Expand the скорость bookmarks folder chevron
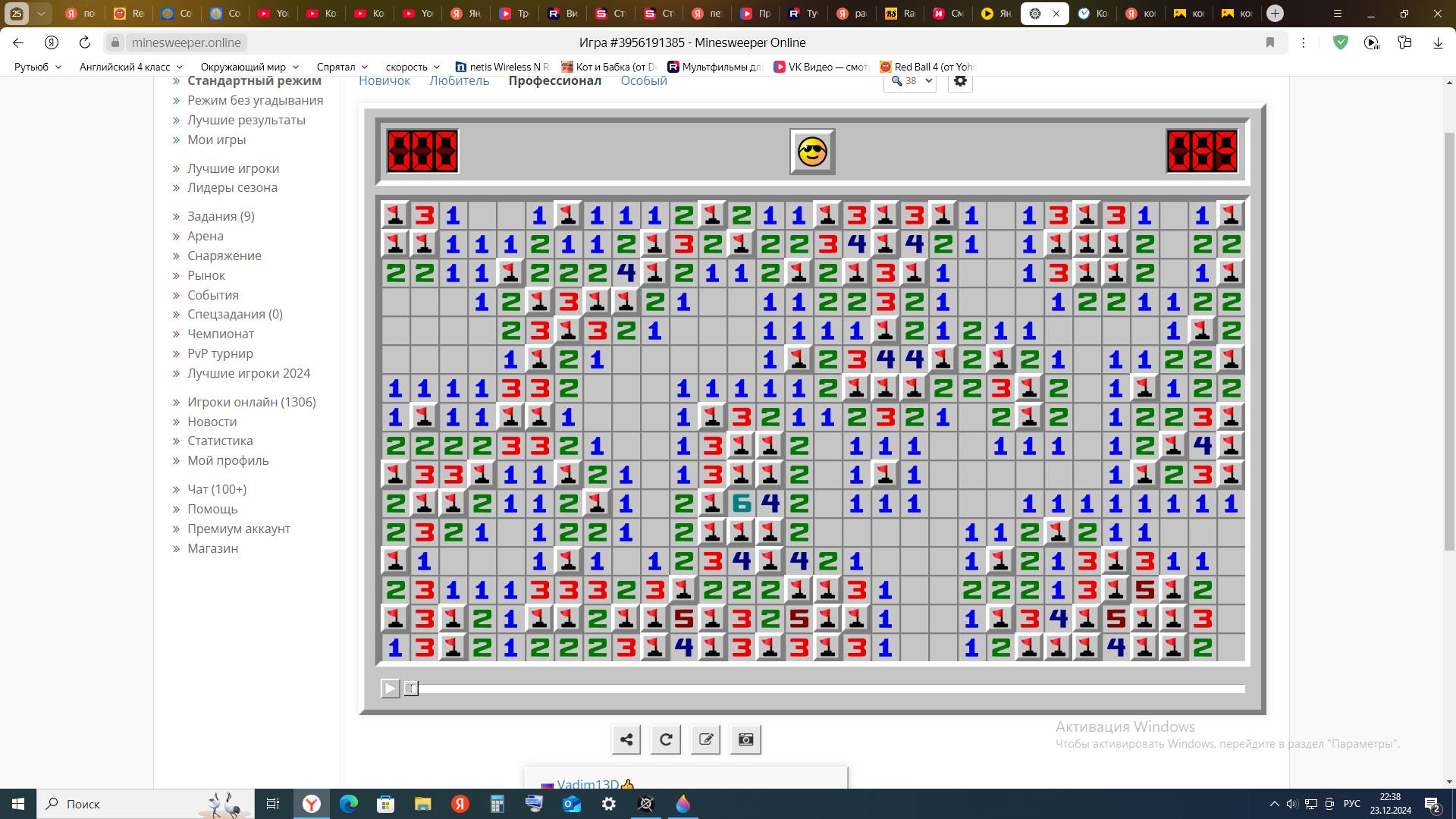 tap(438, 67)
